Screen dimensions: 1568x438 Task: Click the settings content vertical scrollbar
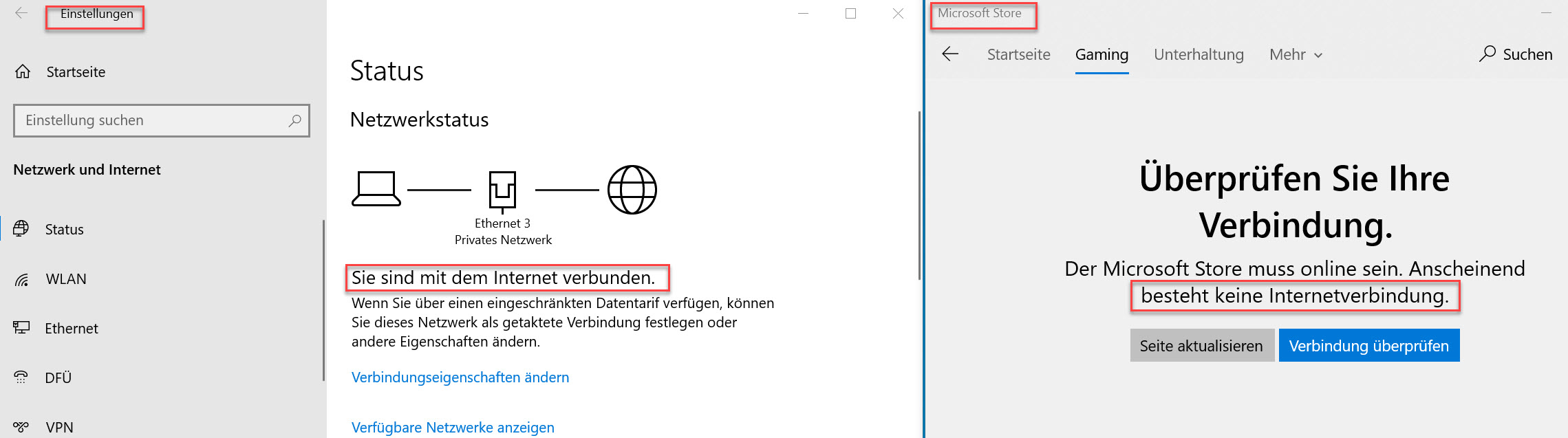coord(919,195)
